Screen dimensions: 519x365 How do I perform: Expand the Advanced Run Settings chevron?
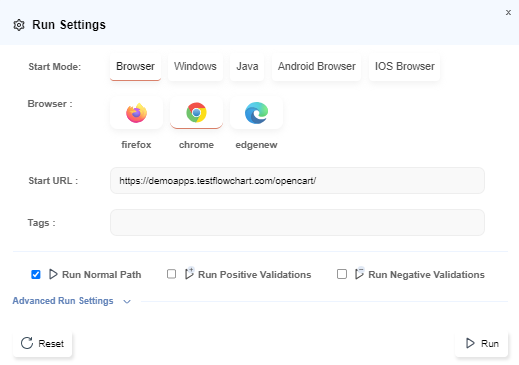pos(127,301)
